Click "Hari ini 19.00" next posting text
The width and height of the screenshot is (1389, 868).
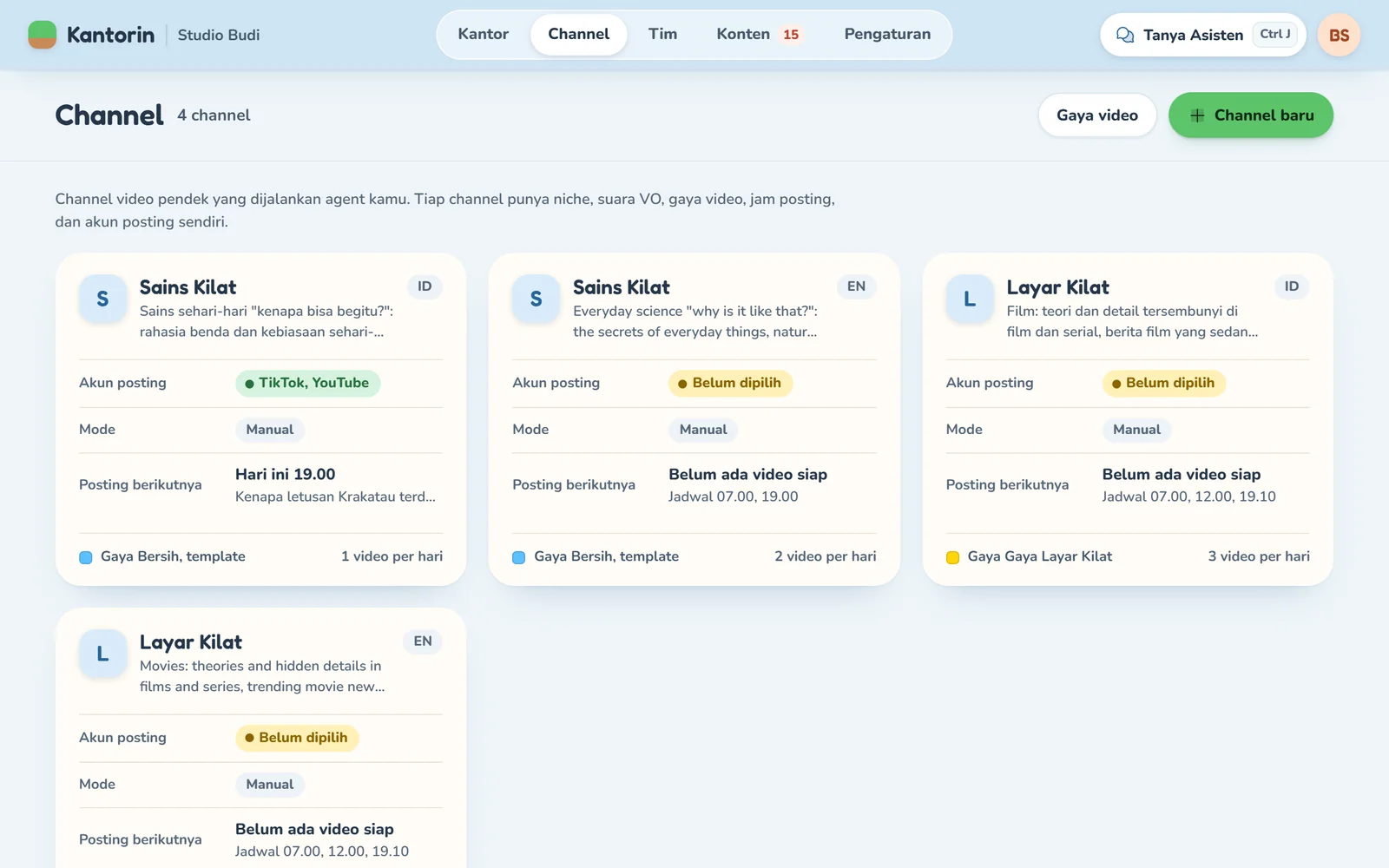pos(285,474)
